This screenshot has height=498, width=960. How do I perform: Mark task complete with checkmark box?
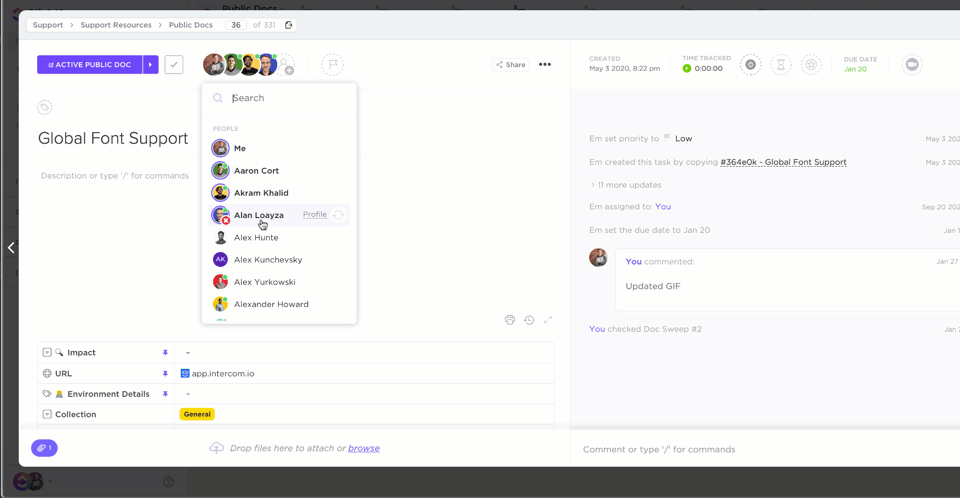(174, 64)
